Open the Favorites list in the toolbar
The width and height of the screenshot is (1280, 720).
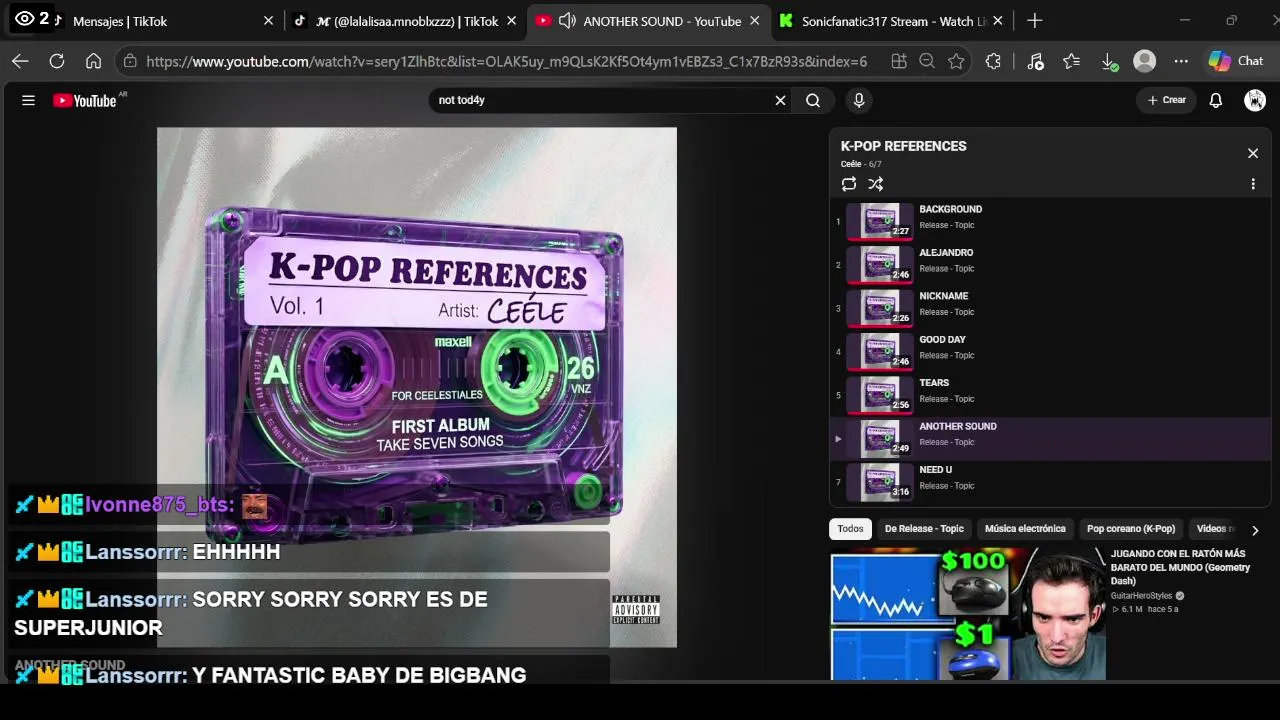pos(1072,61)
